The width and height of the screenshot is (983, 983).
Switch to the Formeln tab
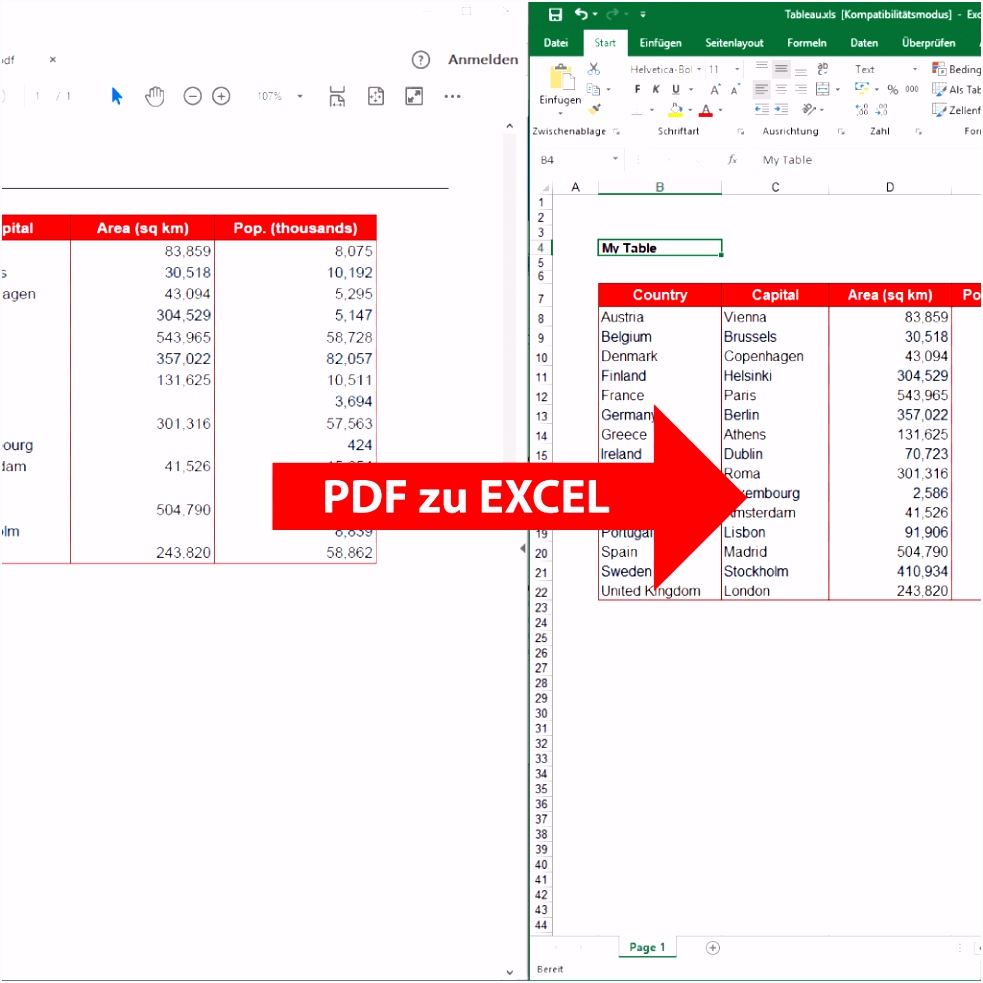(x=807, y=43)
